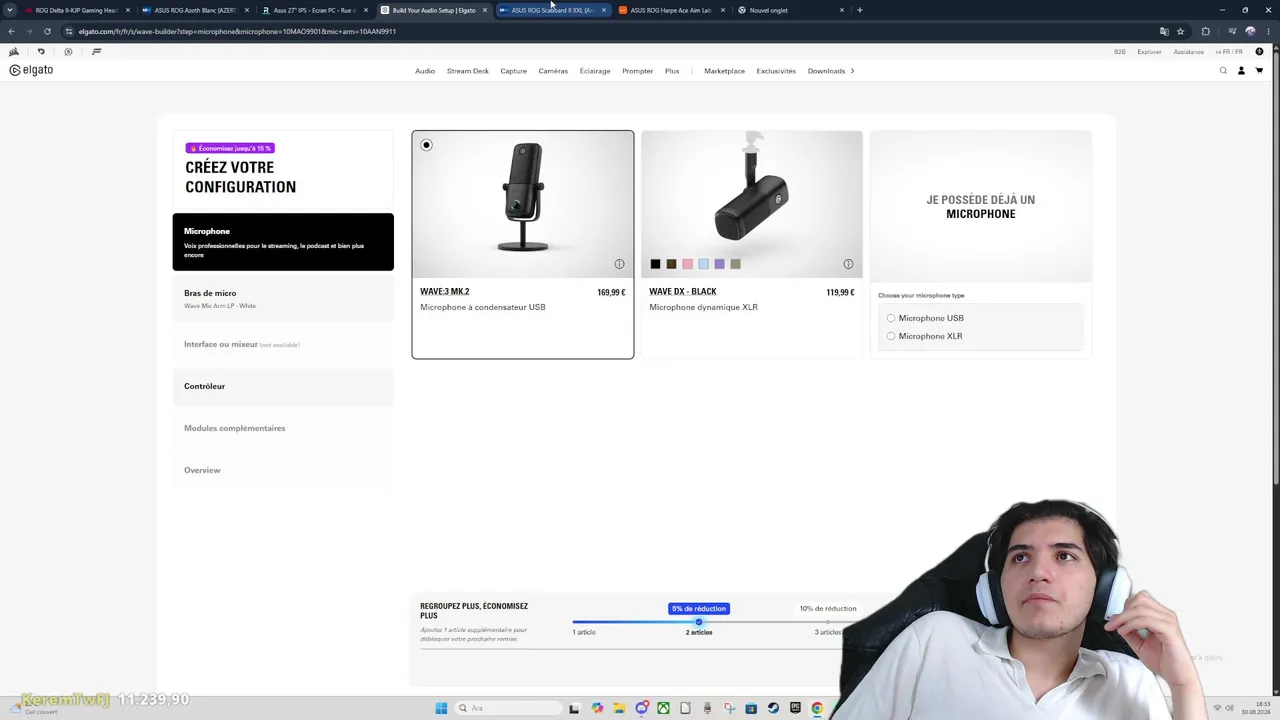The image size is (1280, 720).
Task: Open the B2B link
Action: point(1120,52)
